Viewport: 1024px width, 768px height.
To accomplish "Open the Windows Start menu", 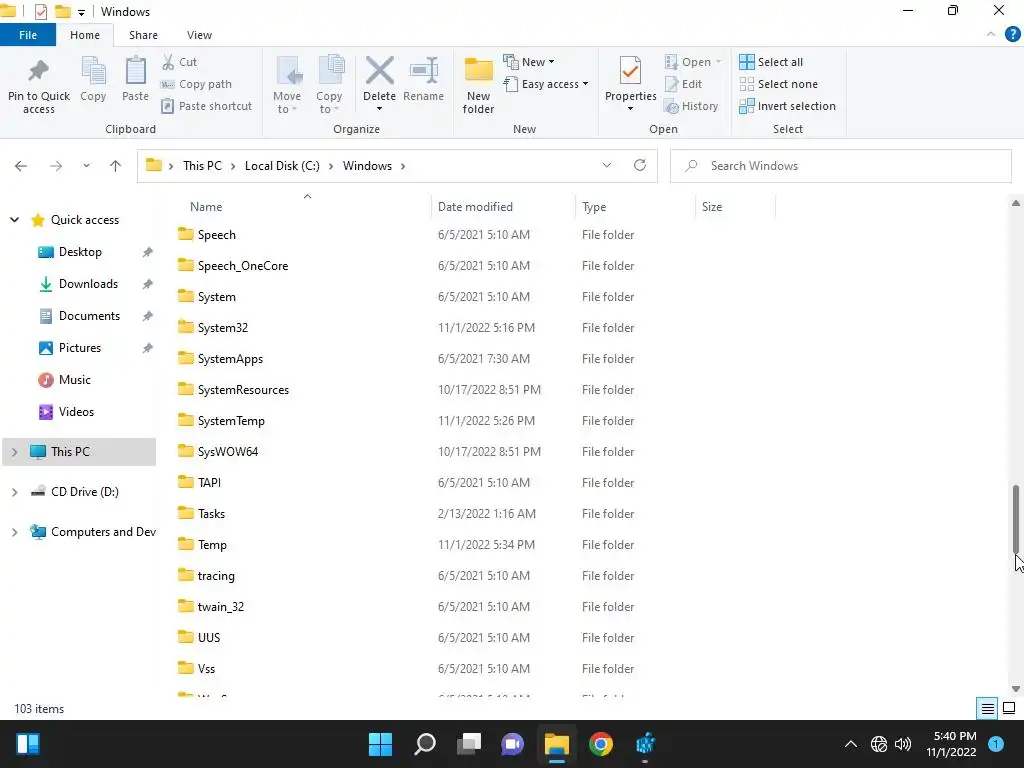I will [380, 744].
